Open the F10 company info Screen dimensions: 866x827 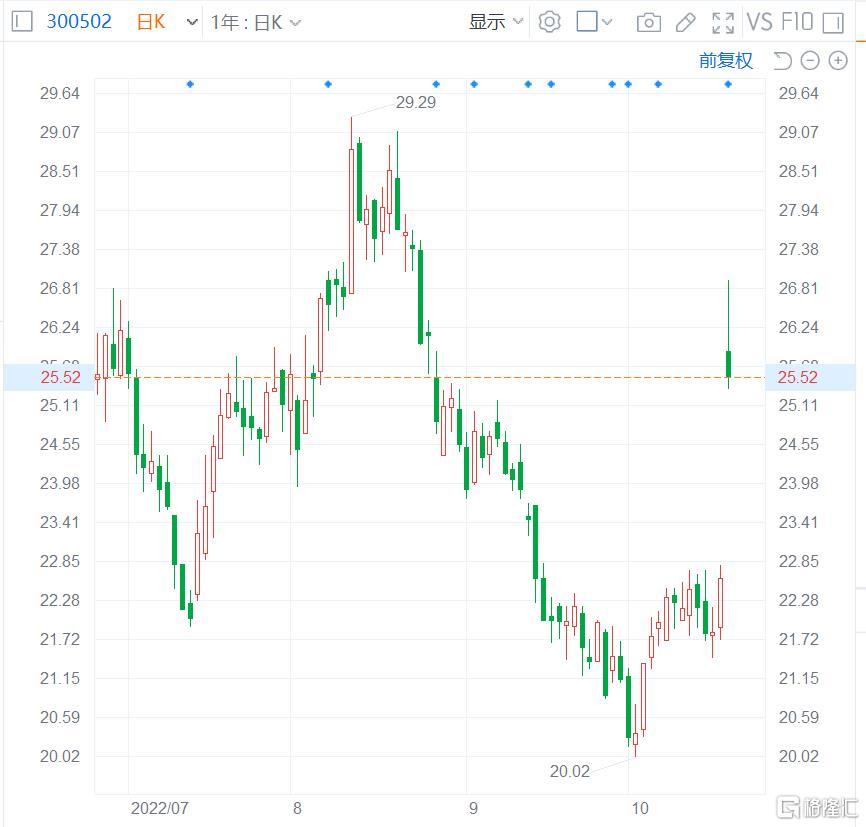click(797, 22)
